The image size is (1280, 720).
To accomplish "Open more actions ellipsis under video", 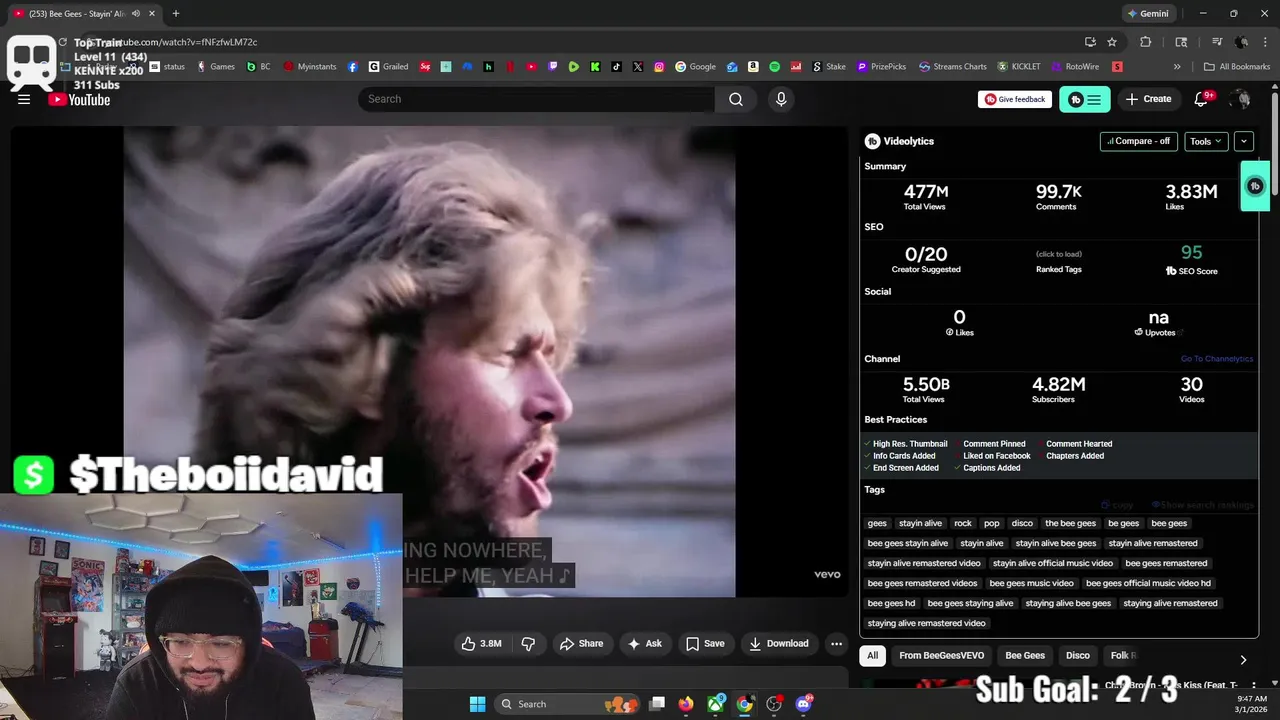I will pos(836,644).
